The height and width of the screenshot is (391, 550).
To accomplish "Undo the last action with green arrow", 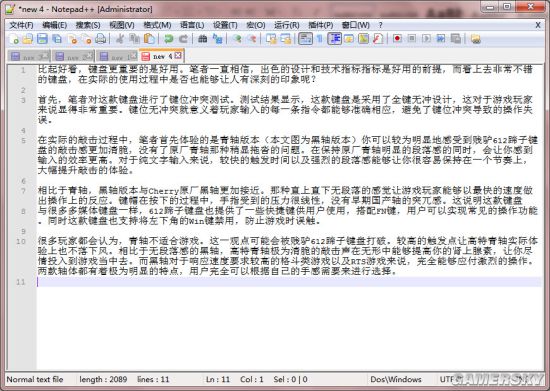I will point(169,39).
